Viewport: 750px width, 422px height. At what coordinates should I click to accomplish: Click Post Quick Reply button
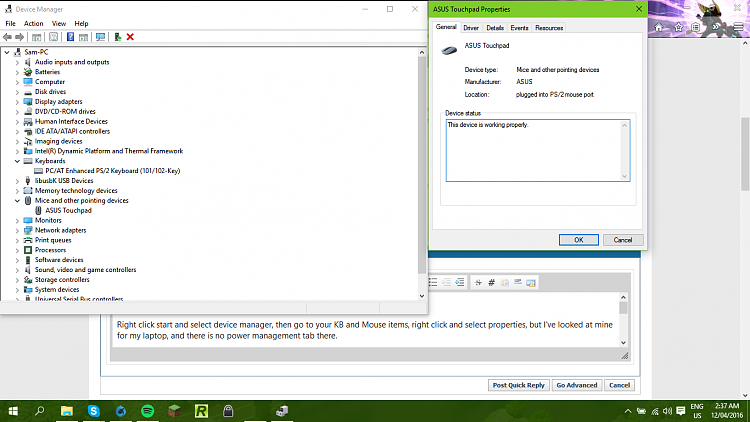coord(518,385)
